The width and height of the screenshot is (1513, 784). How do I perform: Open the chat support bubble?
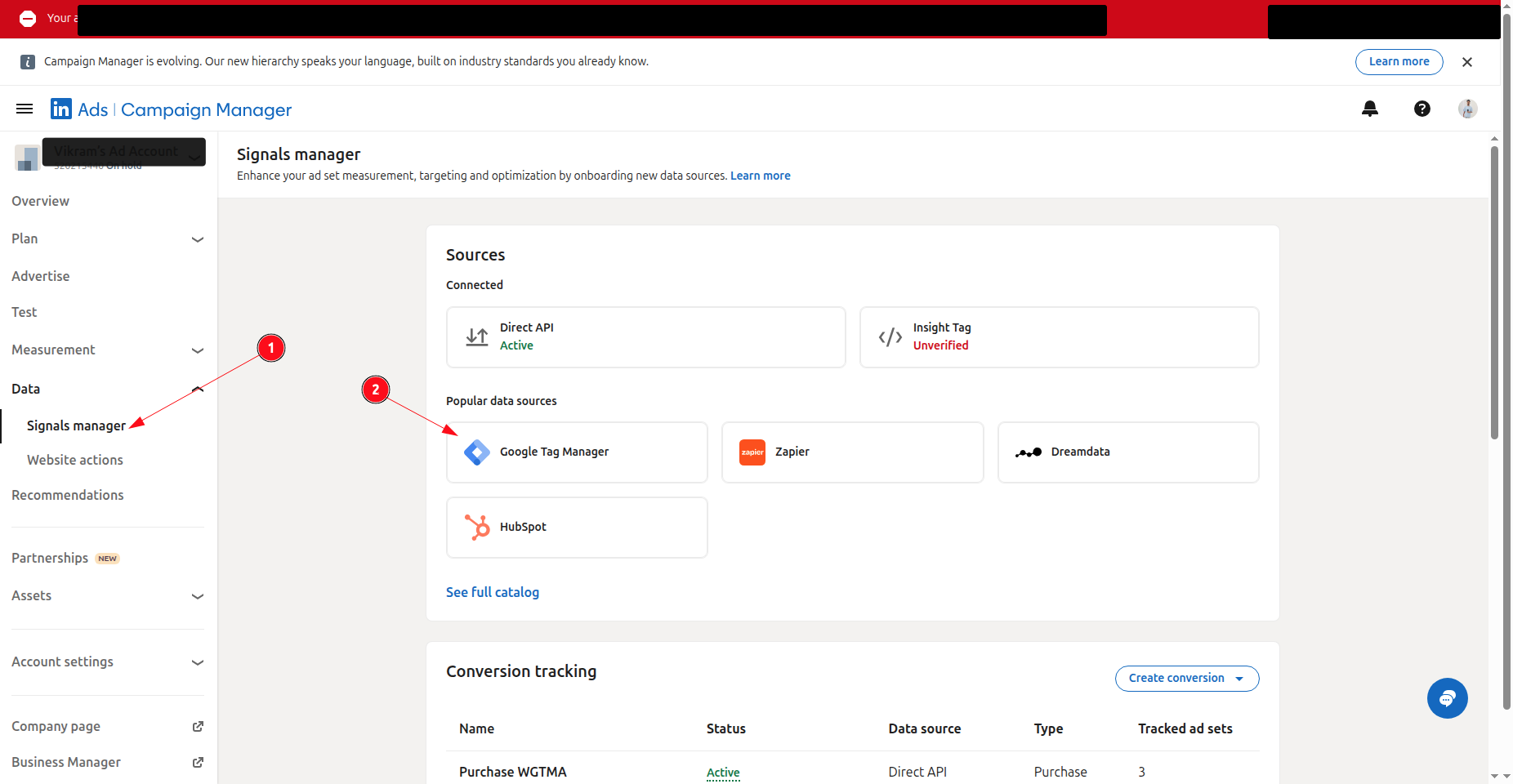click(1448, 698)
